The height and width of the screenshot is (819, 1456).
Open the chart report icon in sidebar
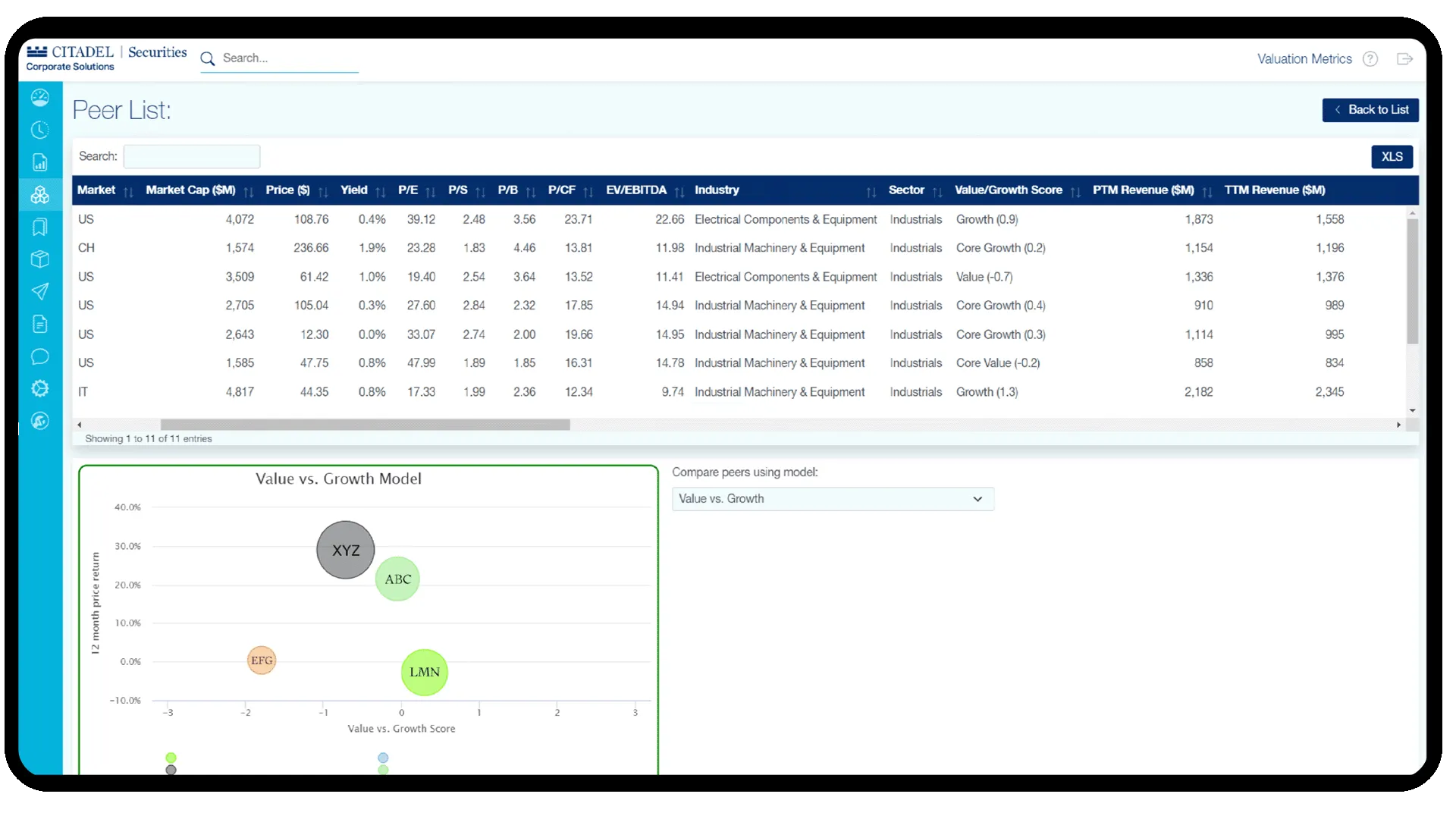40,162
